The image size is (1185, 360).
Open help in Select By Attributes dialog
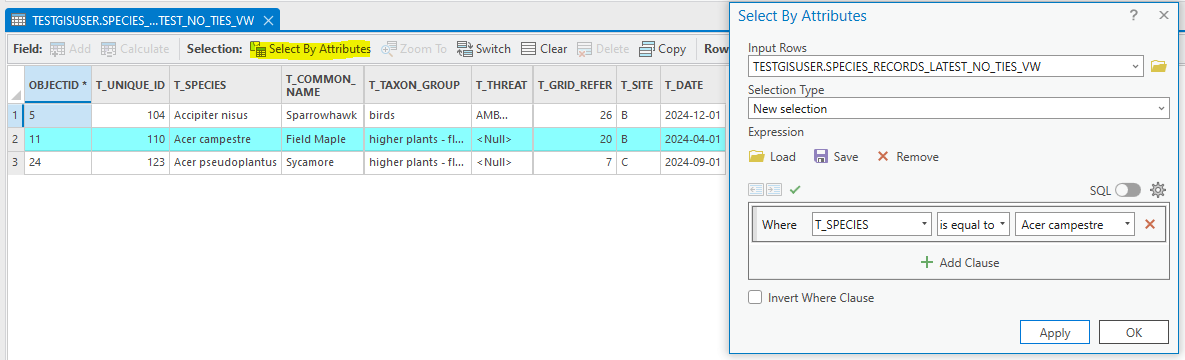tap(1134, 15)
